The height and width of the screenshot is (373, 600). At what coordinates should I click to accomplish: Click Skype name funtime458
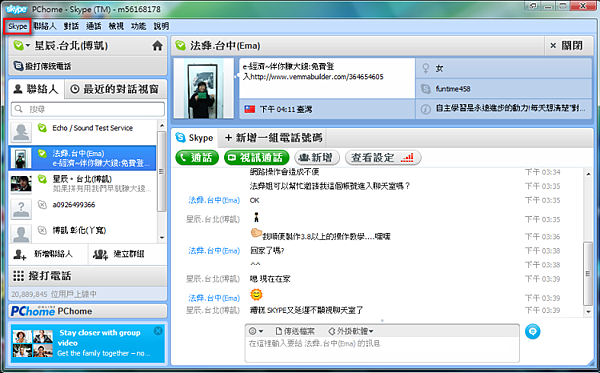point(453,89)
